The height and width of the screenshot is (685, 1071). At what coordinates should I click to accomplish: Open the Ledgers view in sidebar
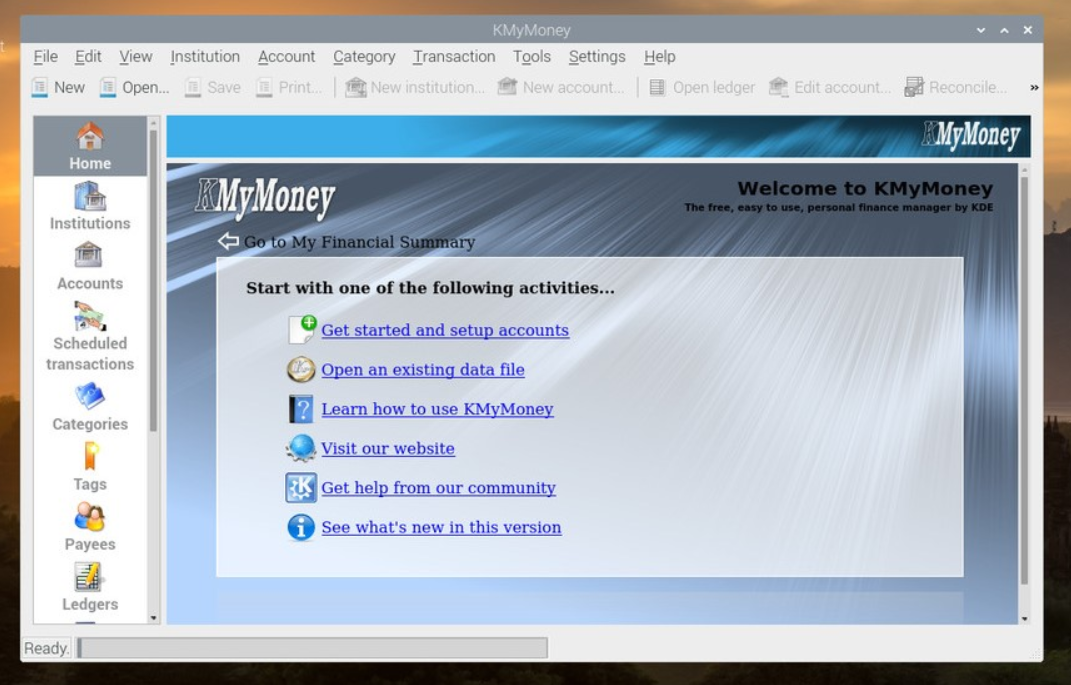coord(89,587)
